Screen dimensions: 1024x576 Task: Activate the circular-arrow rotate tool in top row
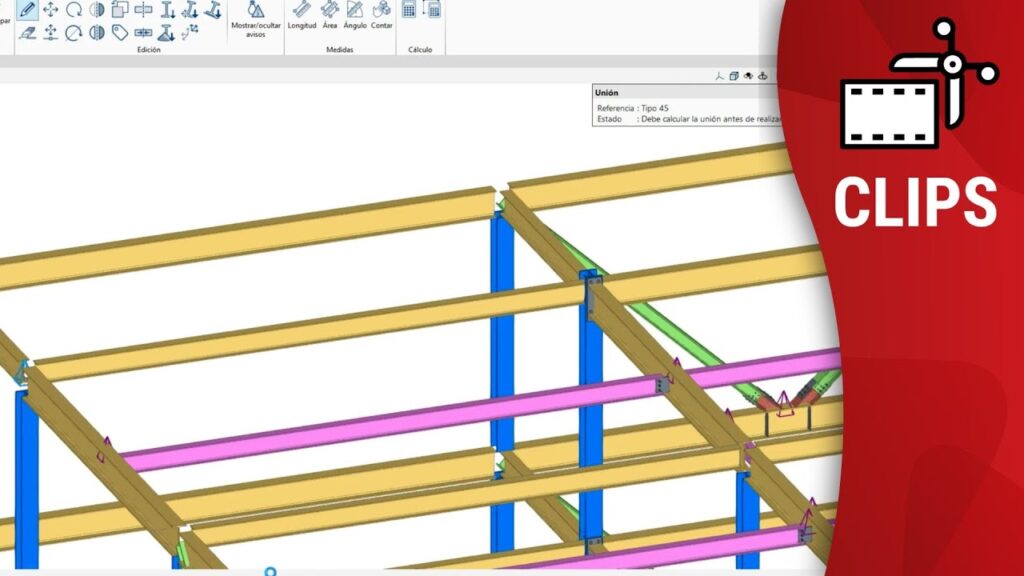click(x=73, y=10)
